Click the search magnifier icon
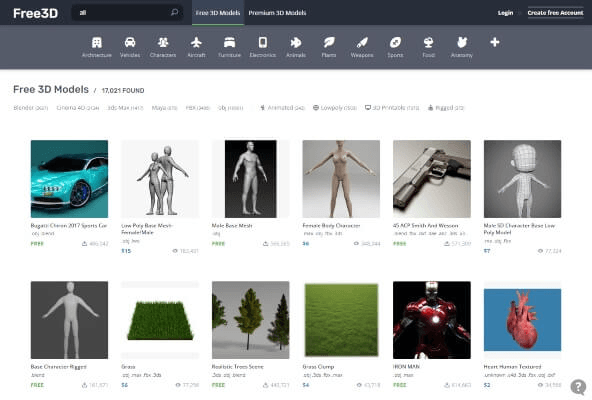Image resolution: width=592 pixels, height=400 pixels. click(174, 12)
